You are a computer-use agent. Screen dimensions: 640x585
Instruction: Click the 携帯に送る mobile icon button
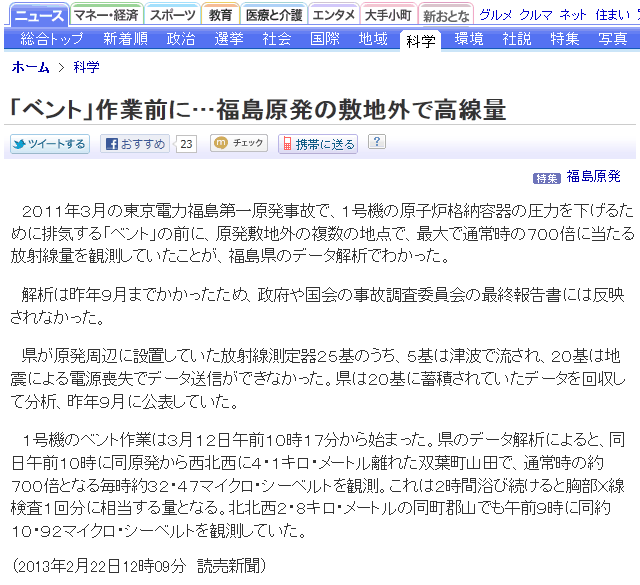point(318,144)
